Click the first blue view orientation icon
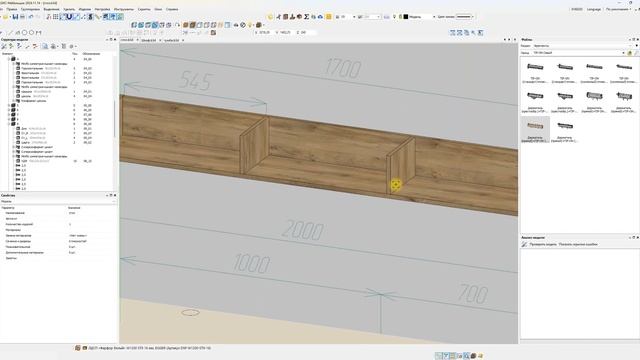The height and width of the screenshot is (360, 640). [134, 25]
